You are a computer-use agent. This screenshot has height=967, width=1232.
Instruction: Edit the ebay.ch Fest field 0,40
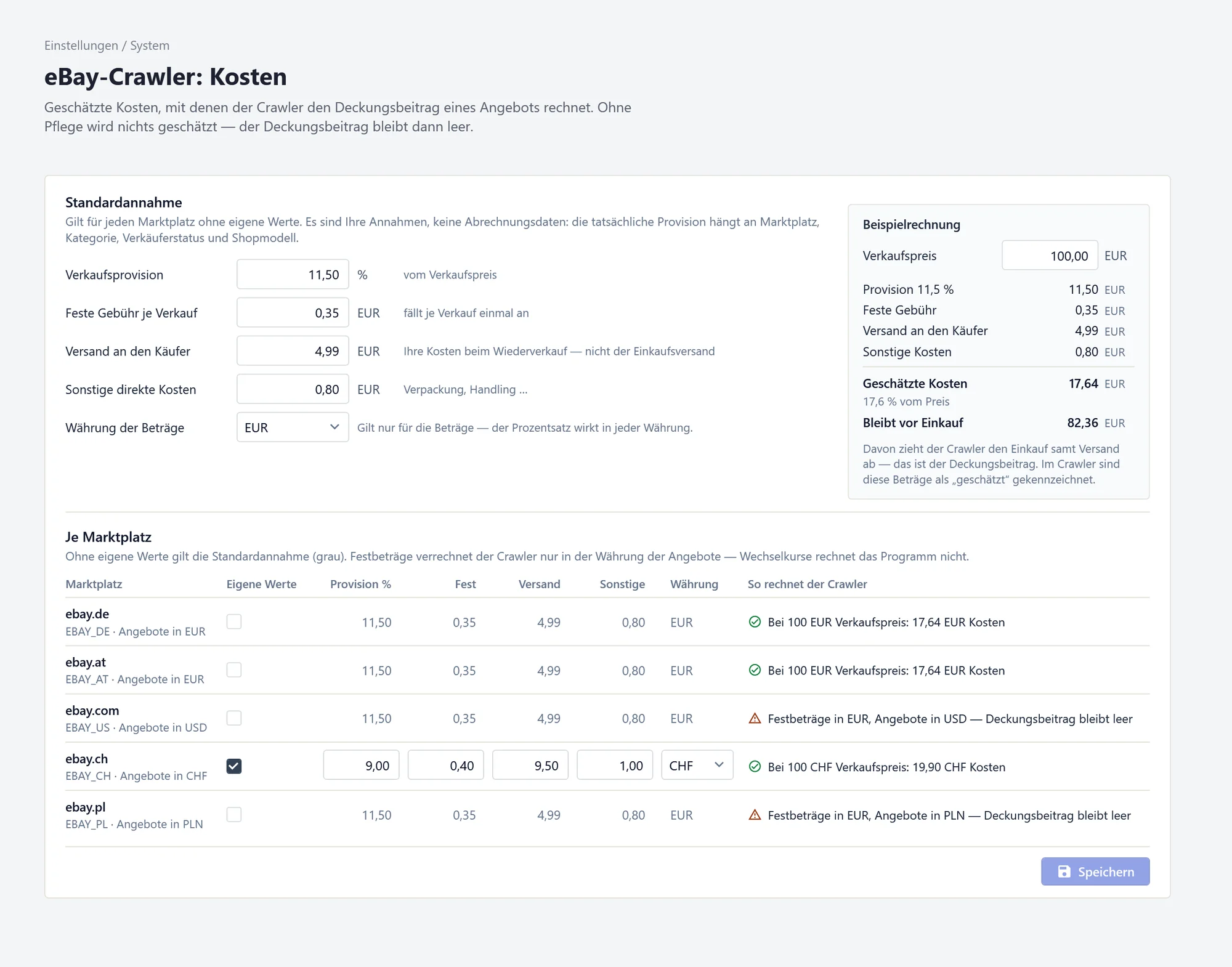click(445, 766)
